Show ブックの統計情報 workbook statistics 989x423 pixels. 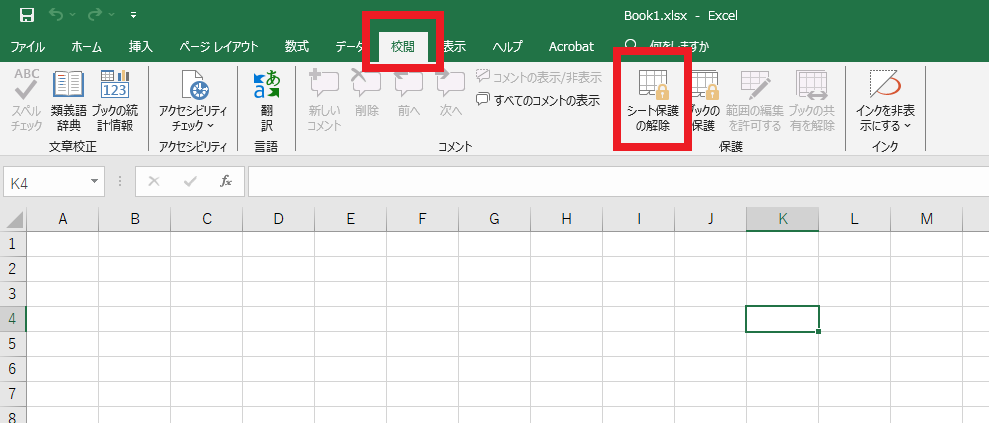(115, 100)
